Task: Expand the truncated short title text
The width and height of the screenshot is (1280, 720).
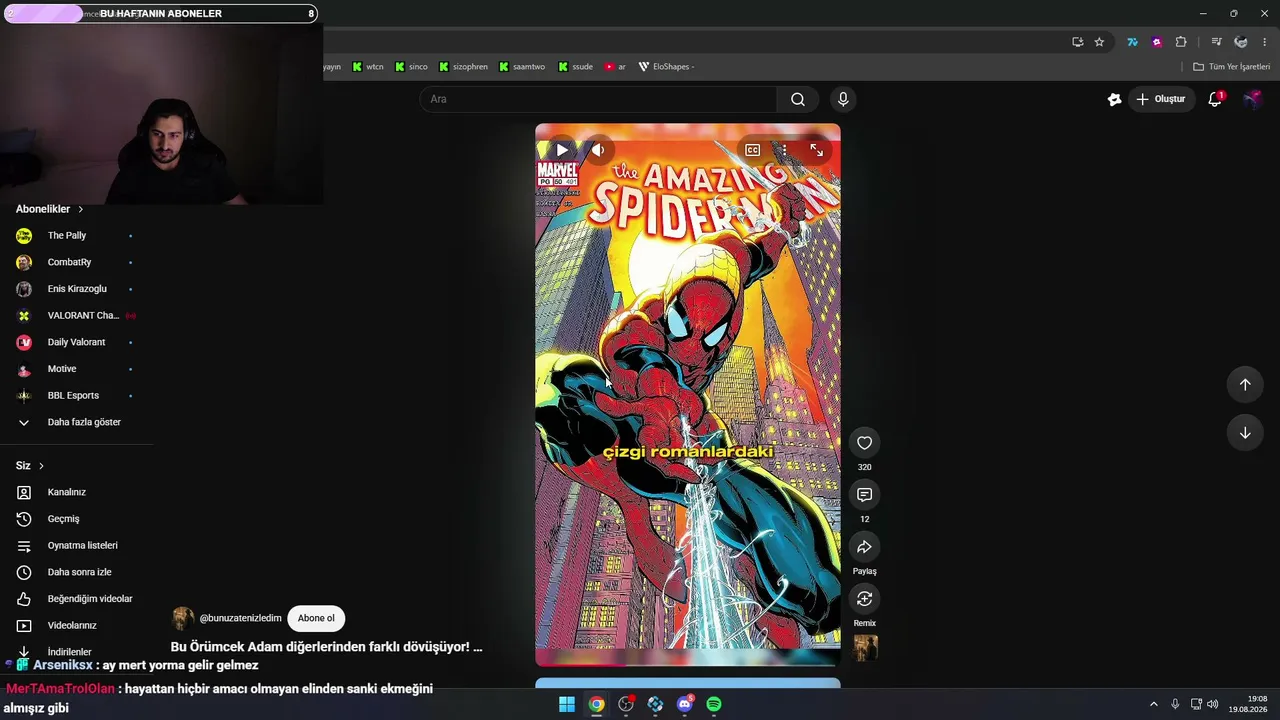Action: (x=478, y=647)
